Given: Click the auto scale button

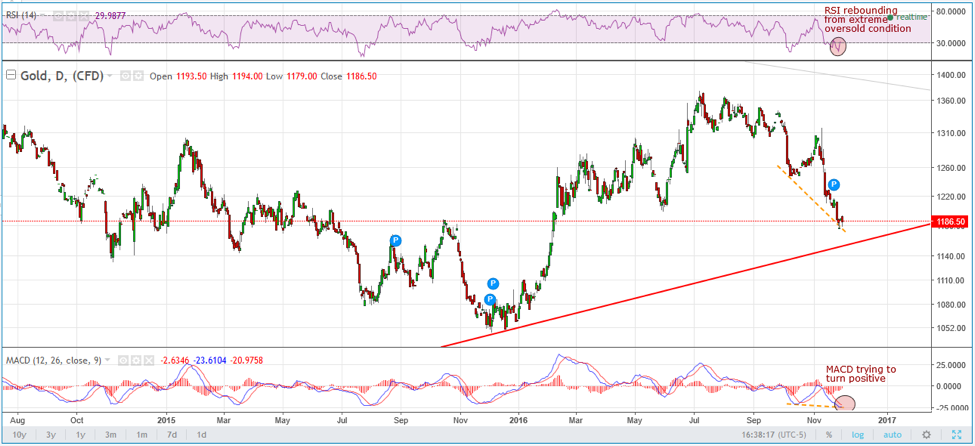Looking at the screenshot, I should click(x=892, y=435).
